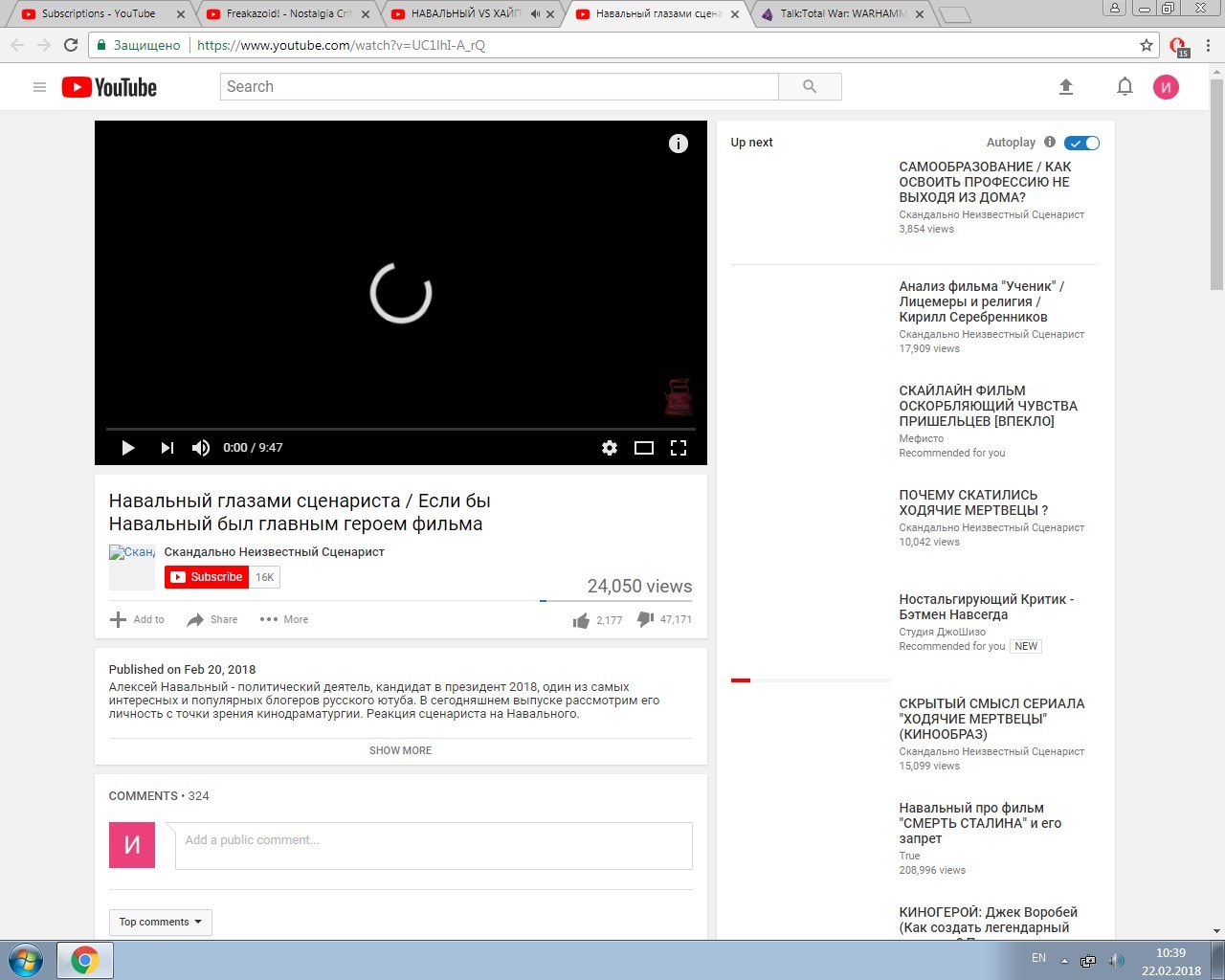This screenshot has width=1225, height=980.
Task: Switch to the Subscriptions - YouTube tab
Action: 98,14
